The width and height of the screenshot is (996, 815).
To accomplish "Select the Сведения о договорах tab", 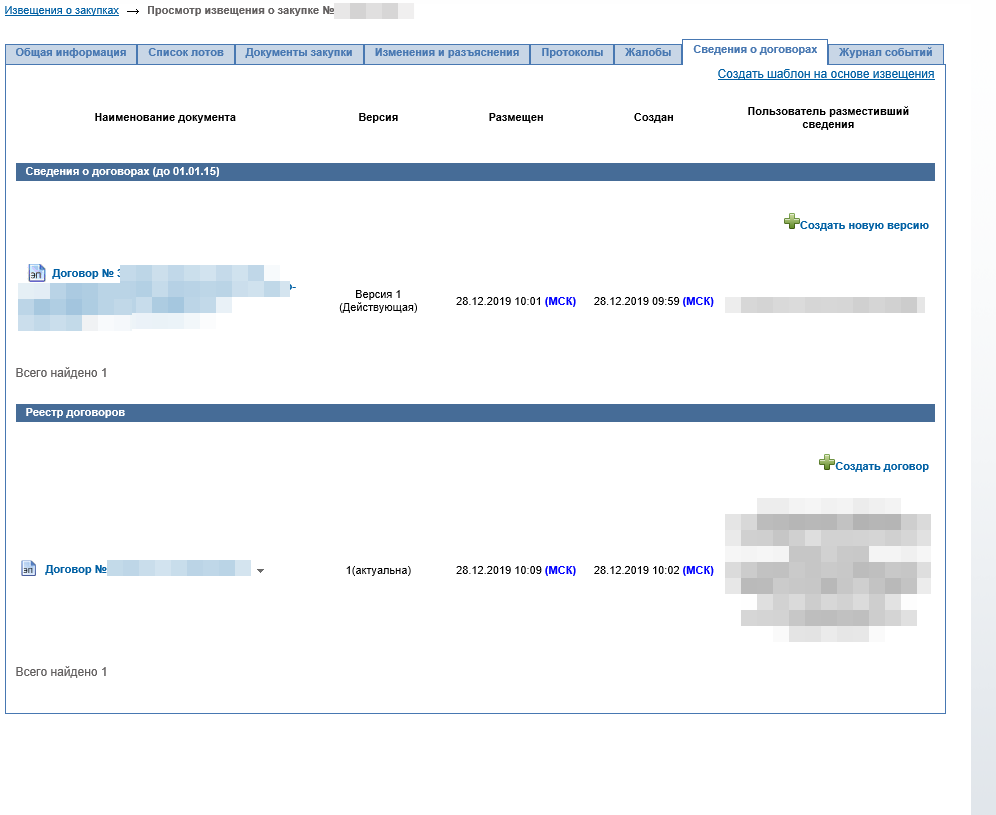I will tap(755, 50).
